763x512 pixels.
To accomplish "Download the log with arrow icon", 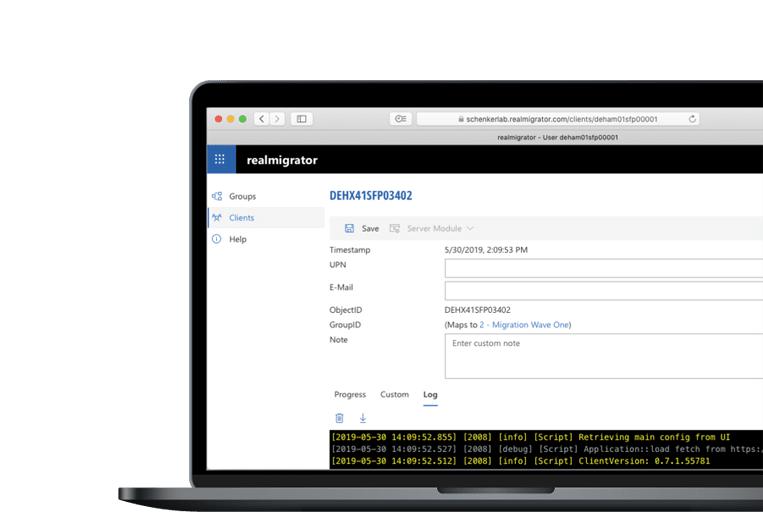I will point(363,418).
